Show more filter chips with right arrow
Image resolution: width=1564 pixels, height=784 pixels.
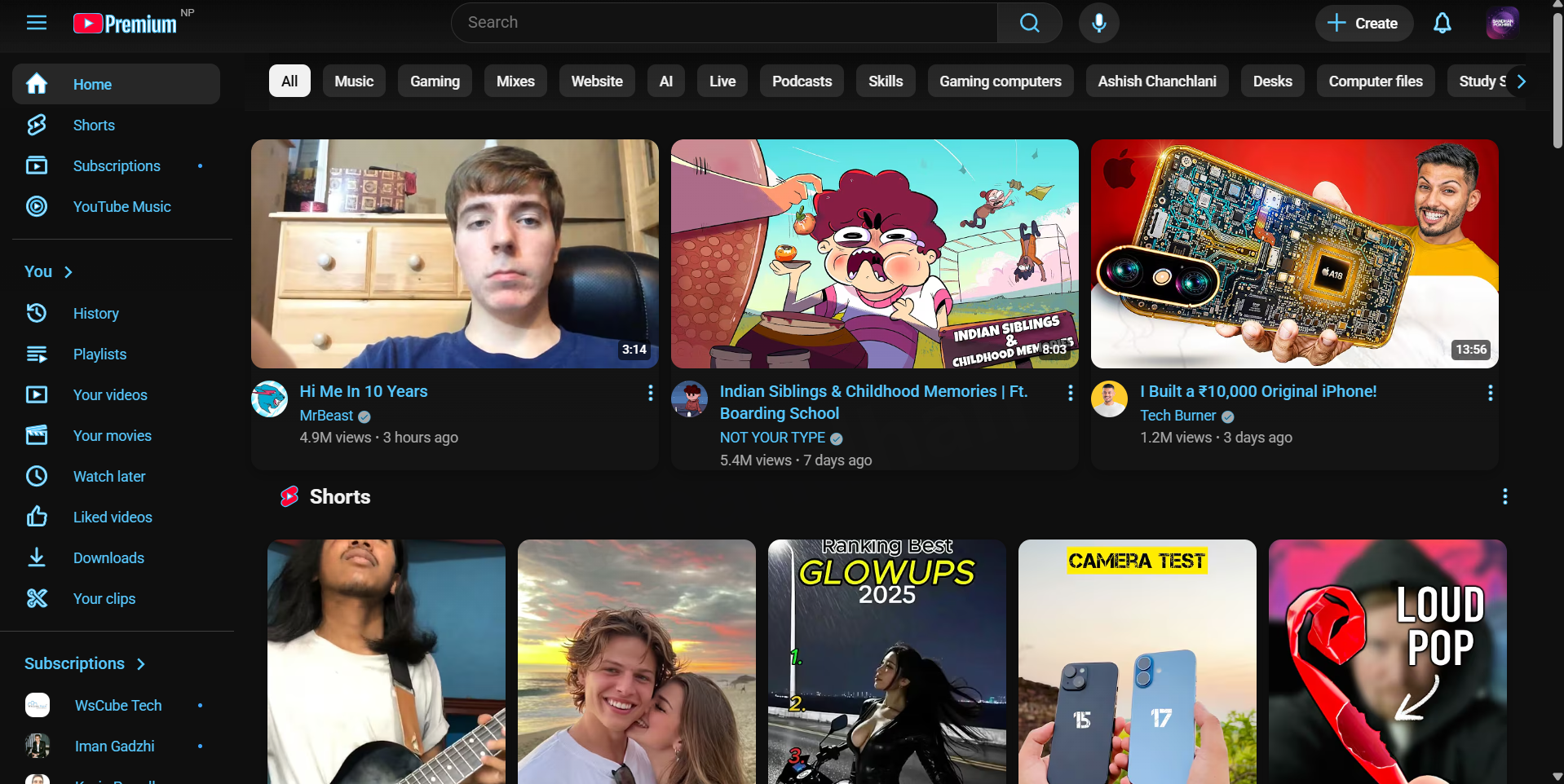pos(1520,81)
